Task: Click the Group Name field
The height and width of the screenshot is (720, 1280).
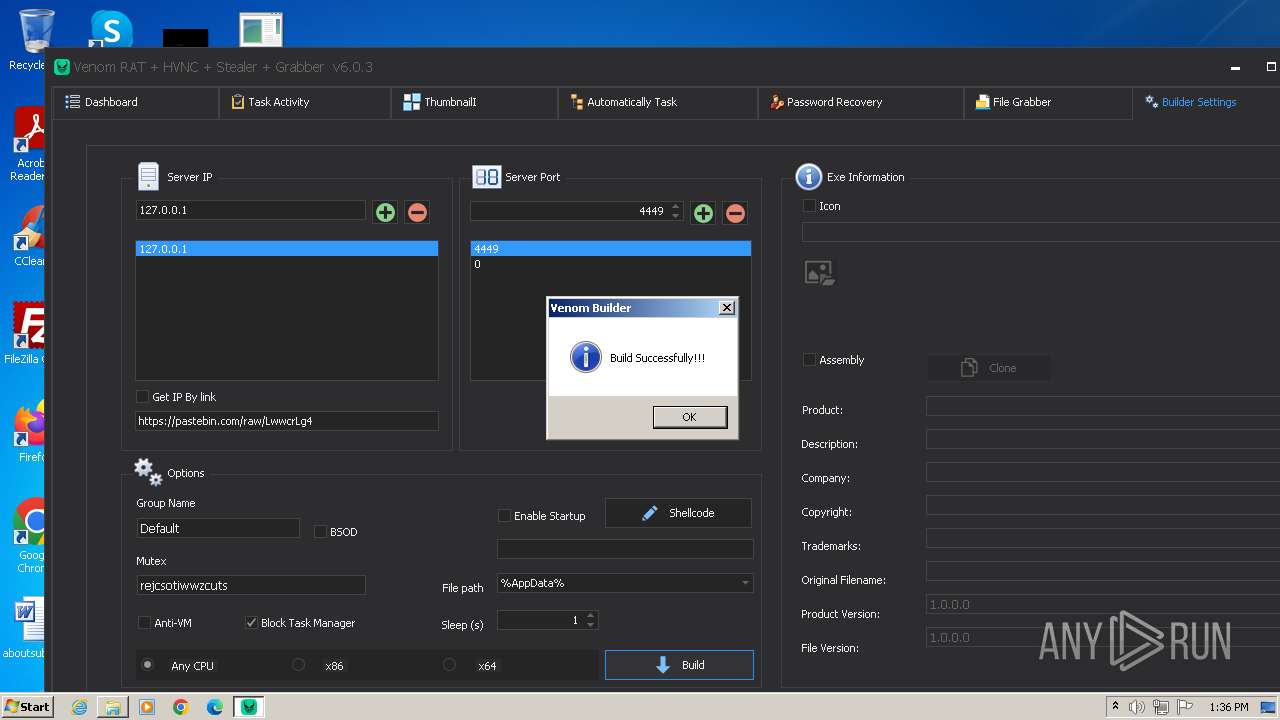Action: coord(218,528)
